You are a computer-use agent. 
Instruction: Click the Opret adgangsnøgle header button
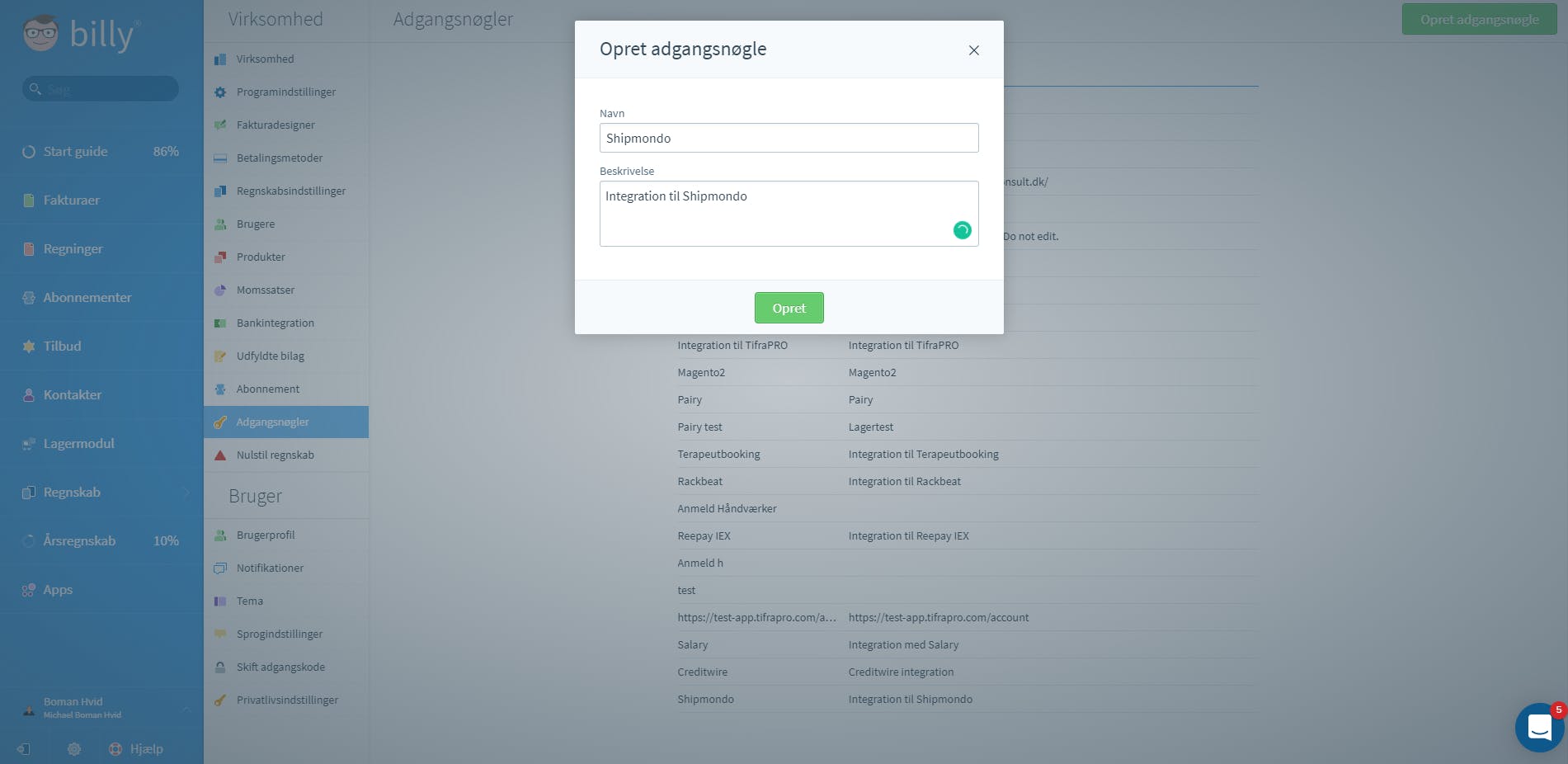coord(1480,19)
